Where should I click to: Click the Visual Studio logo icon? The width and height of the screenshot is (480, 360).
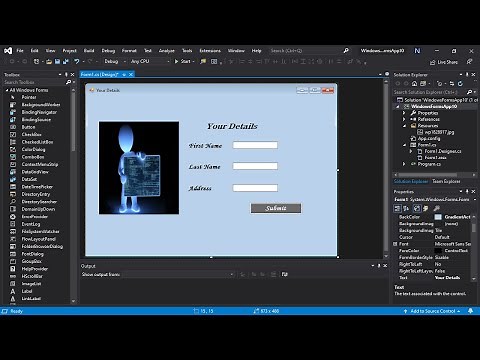coord(8,51)
